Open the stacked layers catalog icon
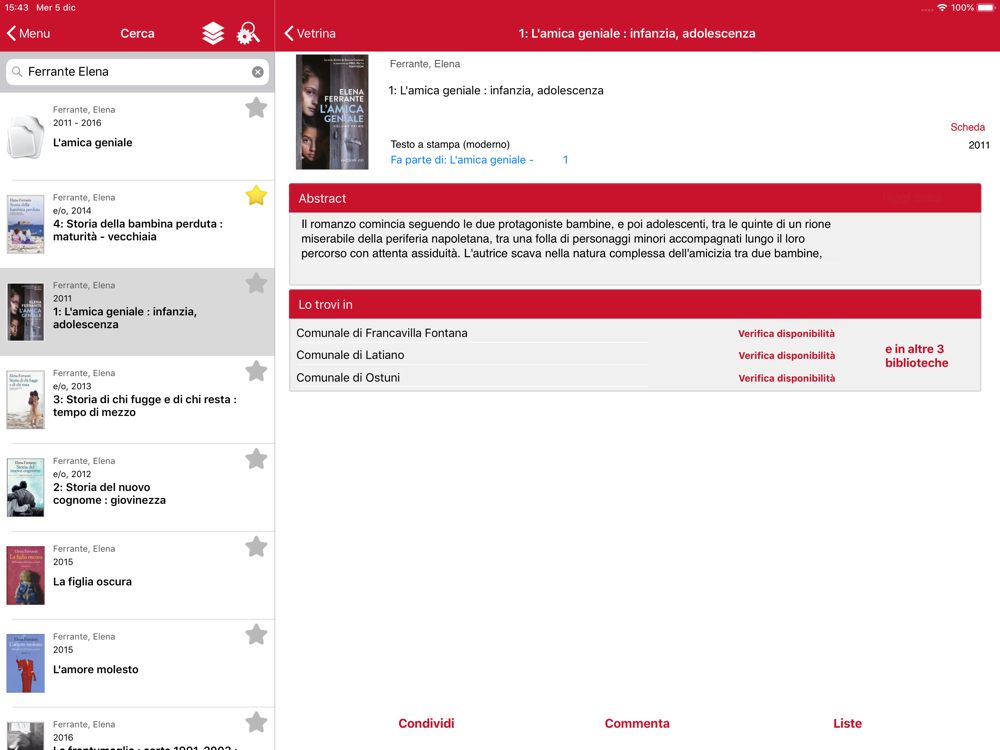This screenshot has width=1000, height=750. 213,33
